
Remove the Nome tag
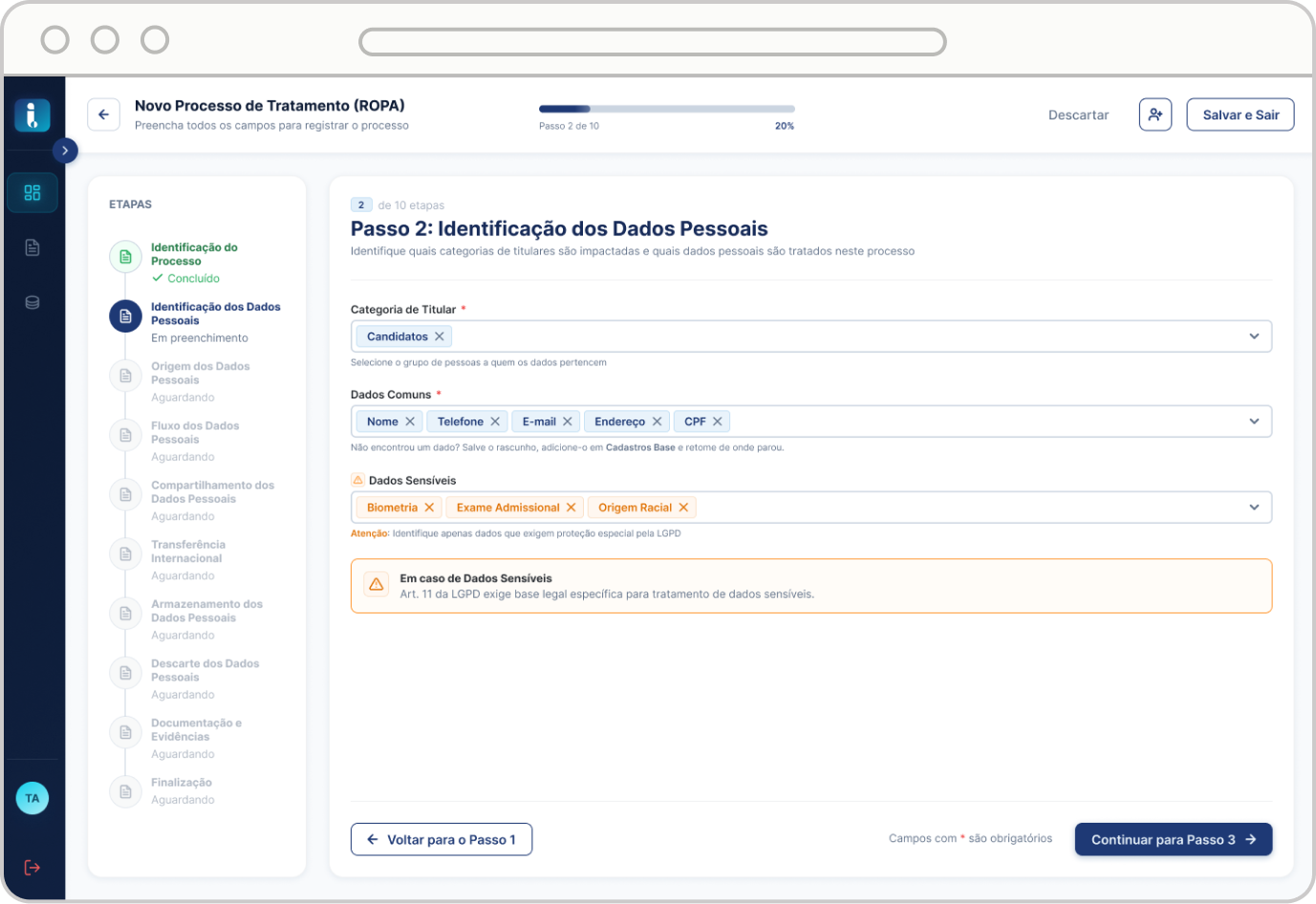coord(410,421)
